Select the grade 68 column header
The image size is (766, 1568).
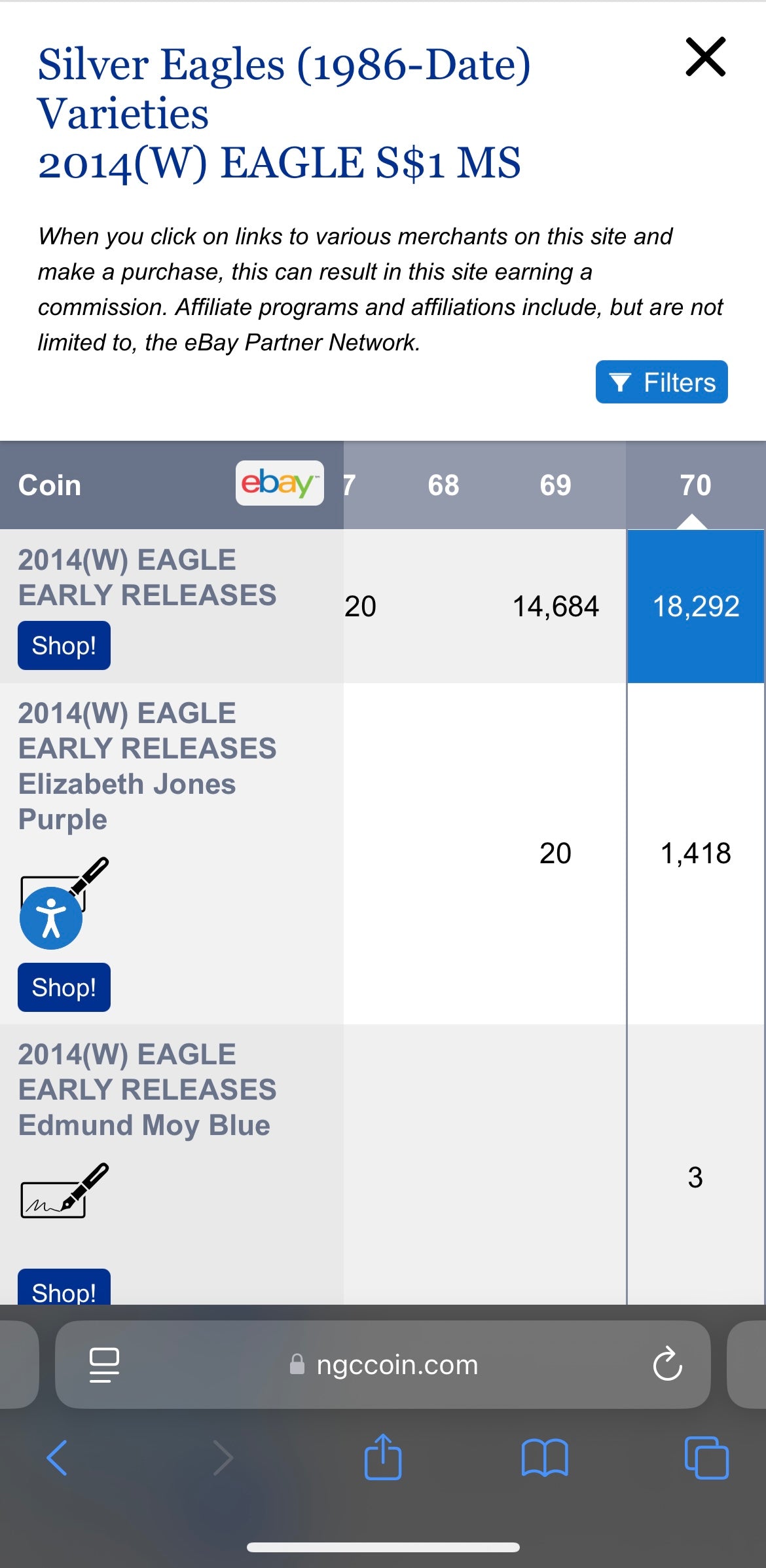443,485
